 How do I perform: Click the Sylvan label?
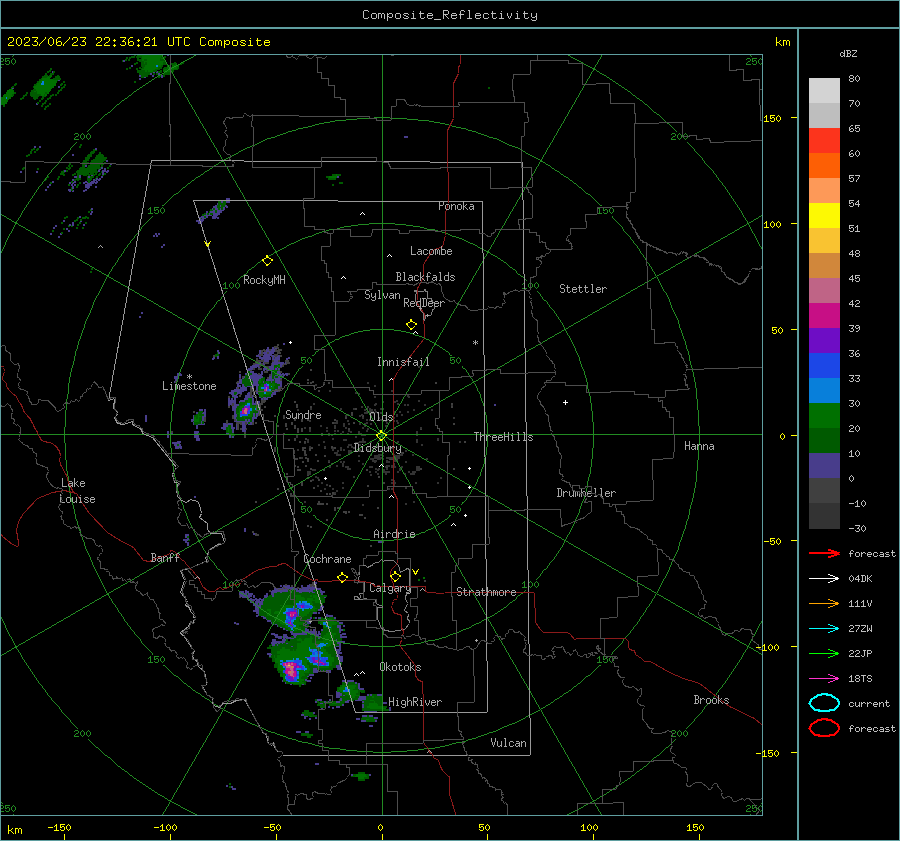click(x=382, y=295)
